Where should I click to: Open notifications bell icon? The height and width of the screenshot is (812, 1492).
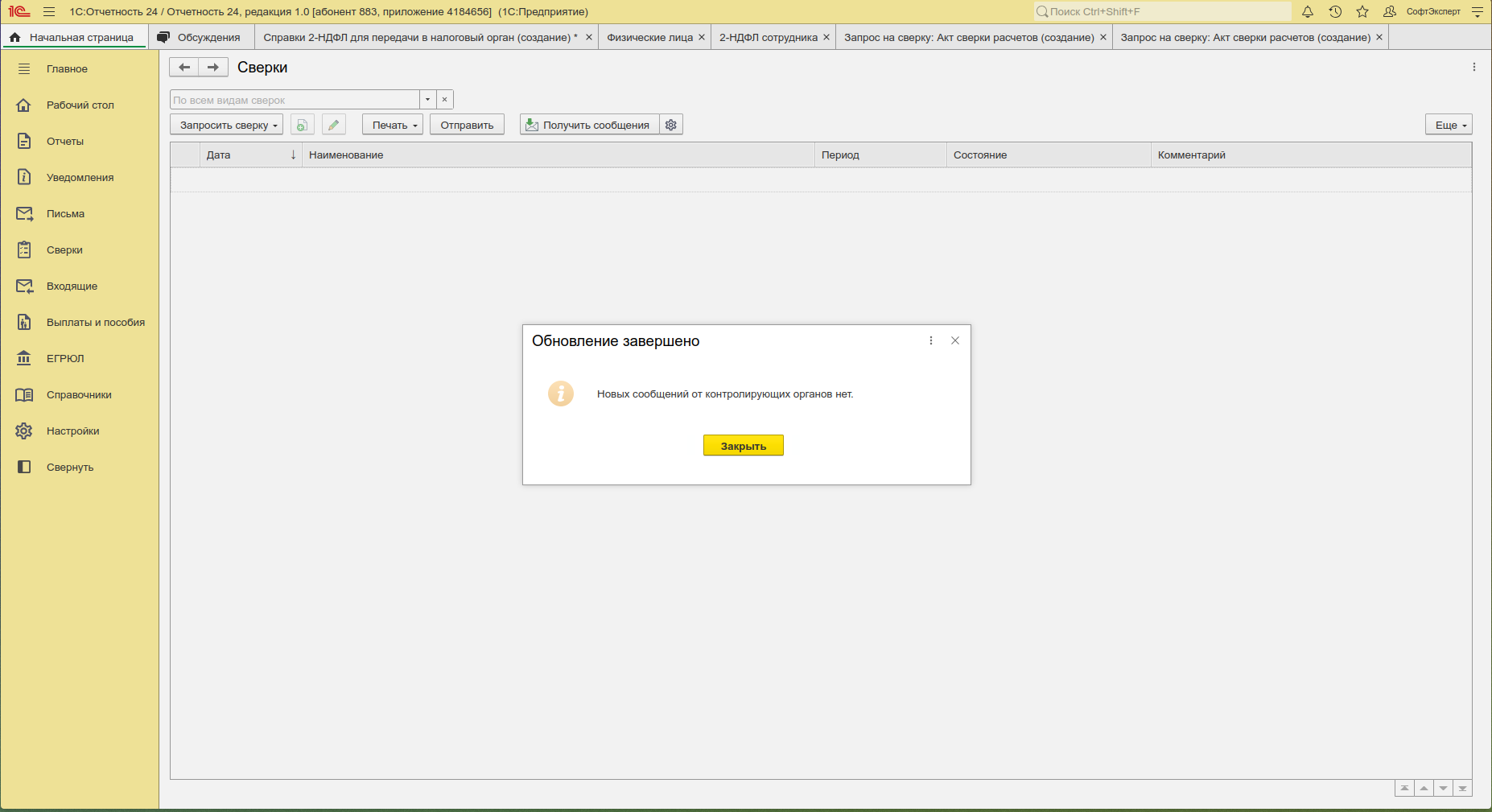1308,12
